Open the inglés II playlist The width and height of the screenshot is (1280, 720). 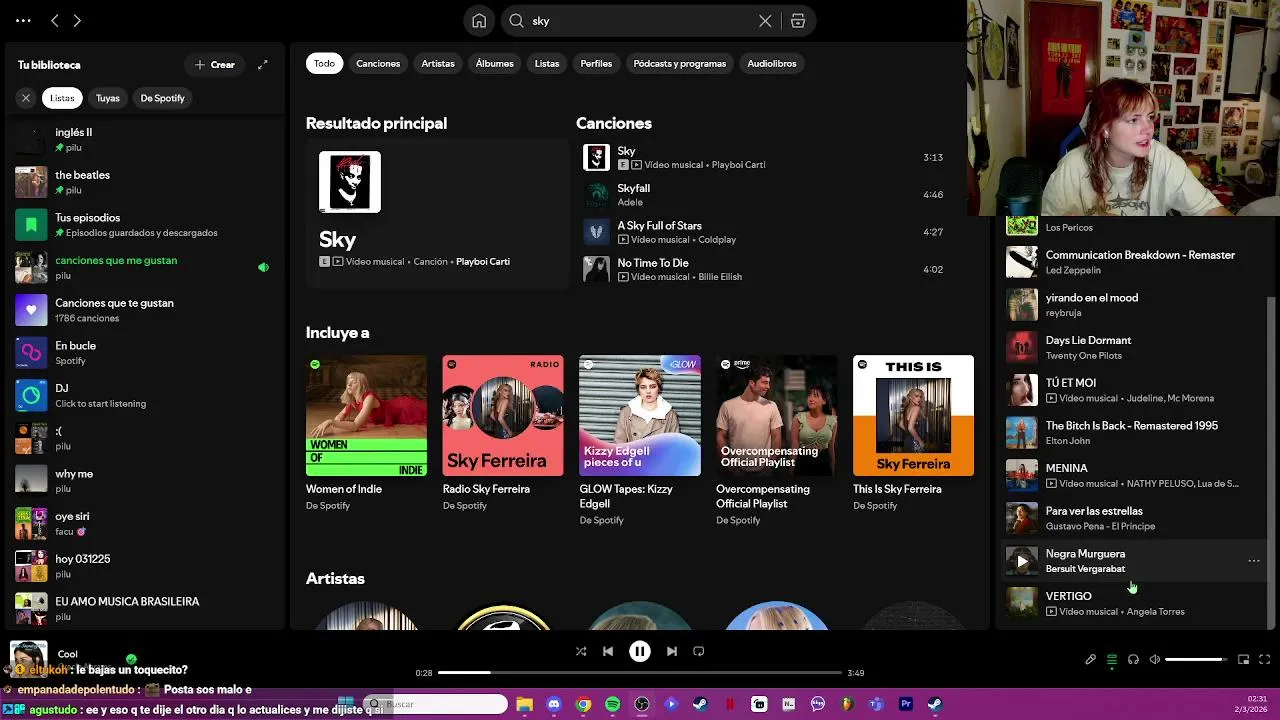click(145, 140)
